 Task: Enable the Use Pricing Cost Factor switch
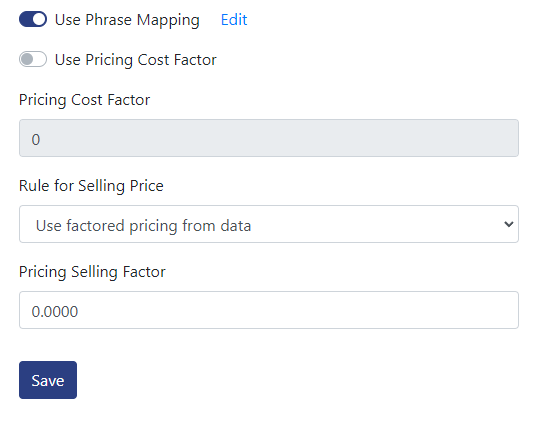(x=33, y=59)
